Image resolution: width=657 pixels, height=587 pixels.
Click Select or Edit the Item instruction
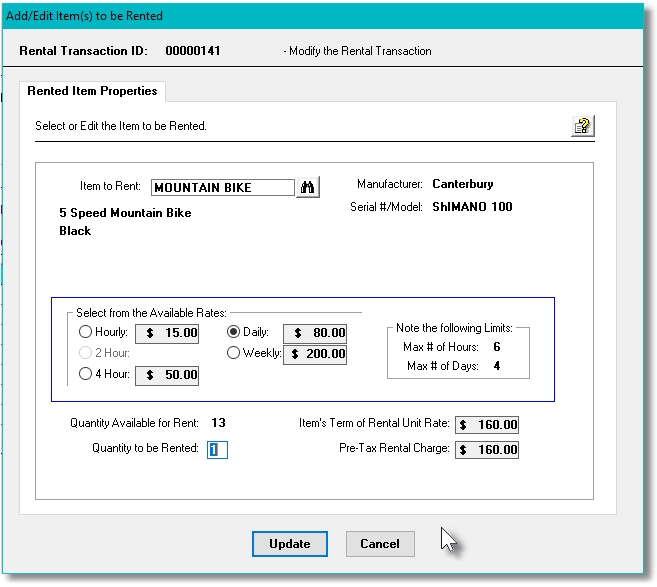point(121,126)
